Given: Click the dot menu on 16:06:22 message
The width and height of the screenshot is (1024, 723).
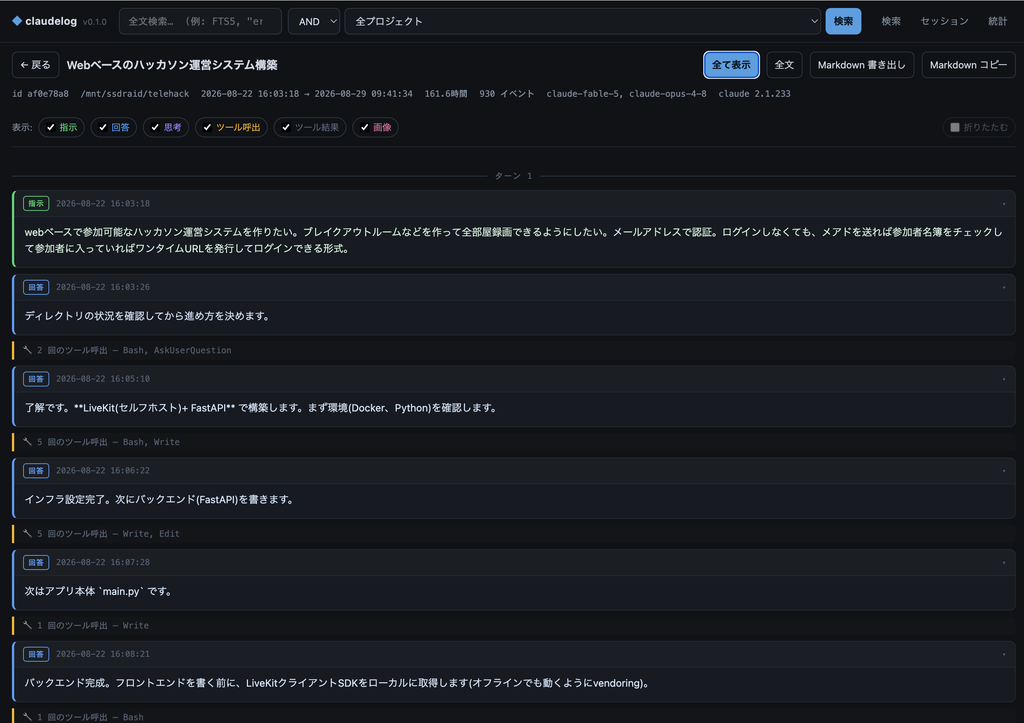Looking at the screenshot, I should click(1004, 471).
